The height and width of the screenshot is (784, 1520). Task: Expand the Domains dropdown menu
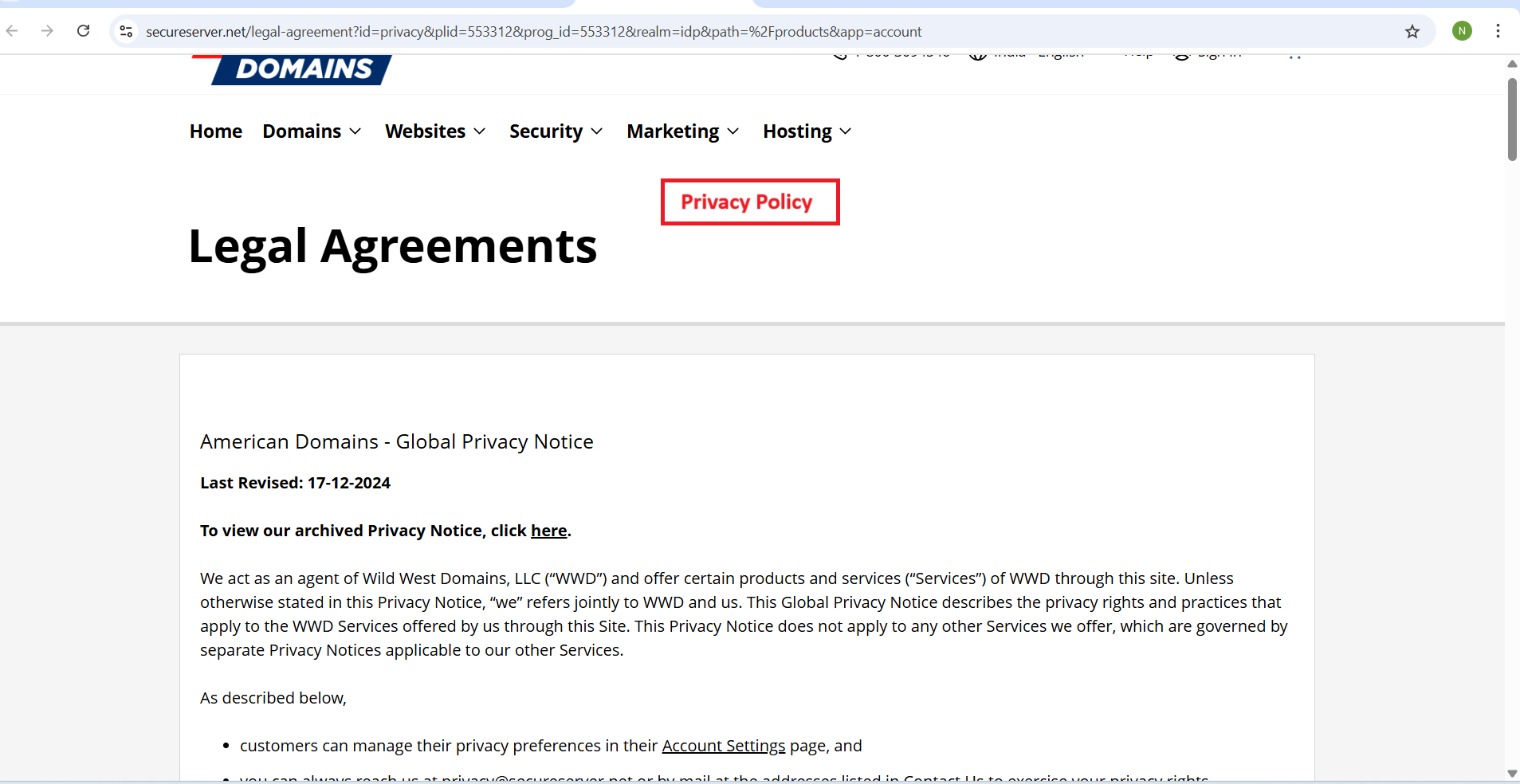coord(312,131)
